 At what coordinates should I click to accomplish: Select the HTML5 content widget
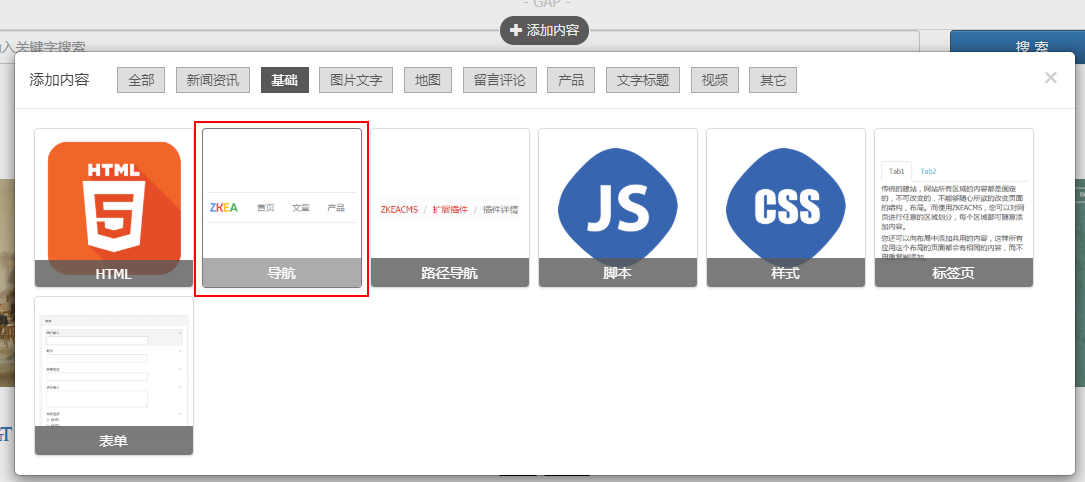(114, 207)
